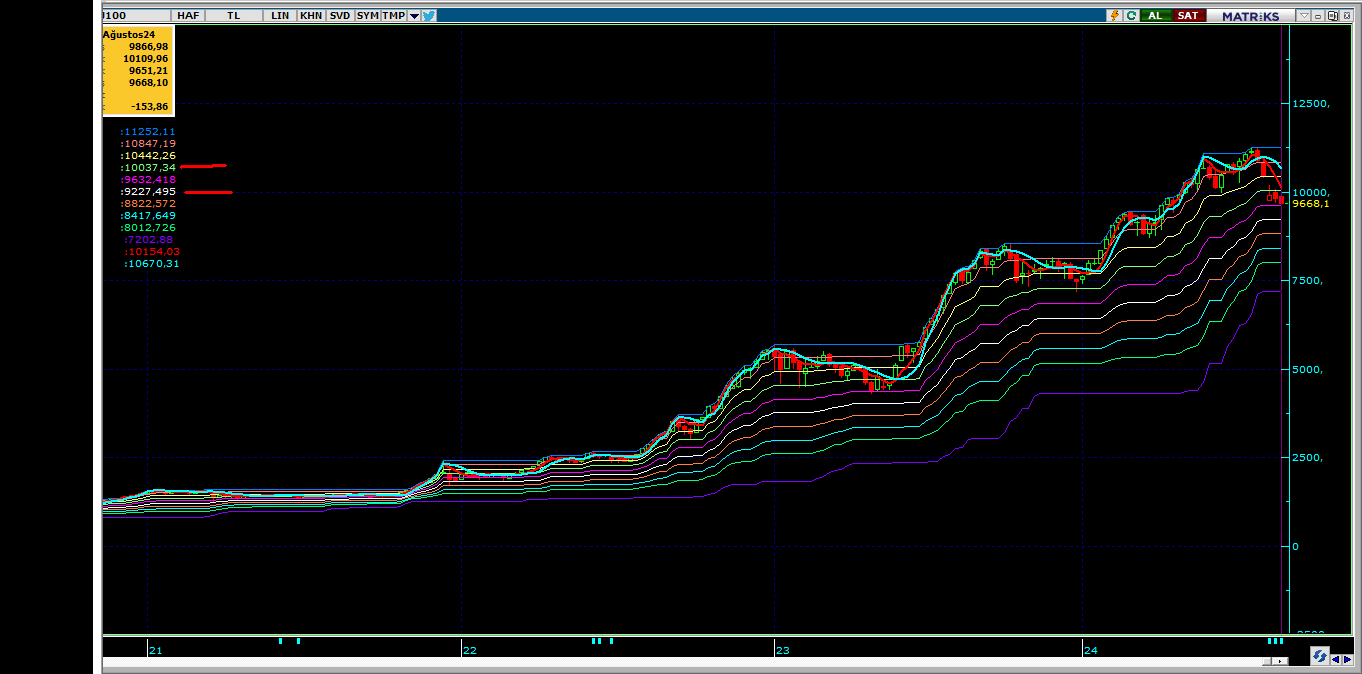Click the 10109,96 value in yellow box
The image size is (1362, 674).
coord(146,58)
